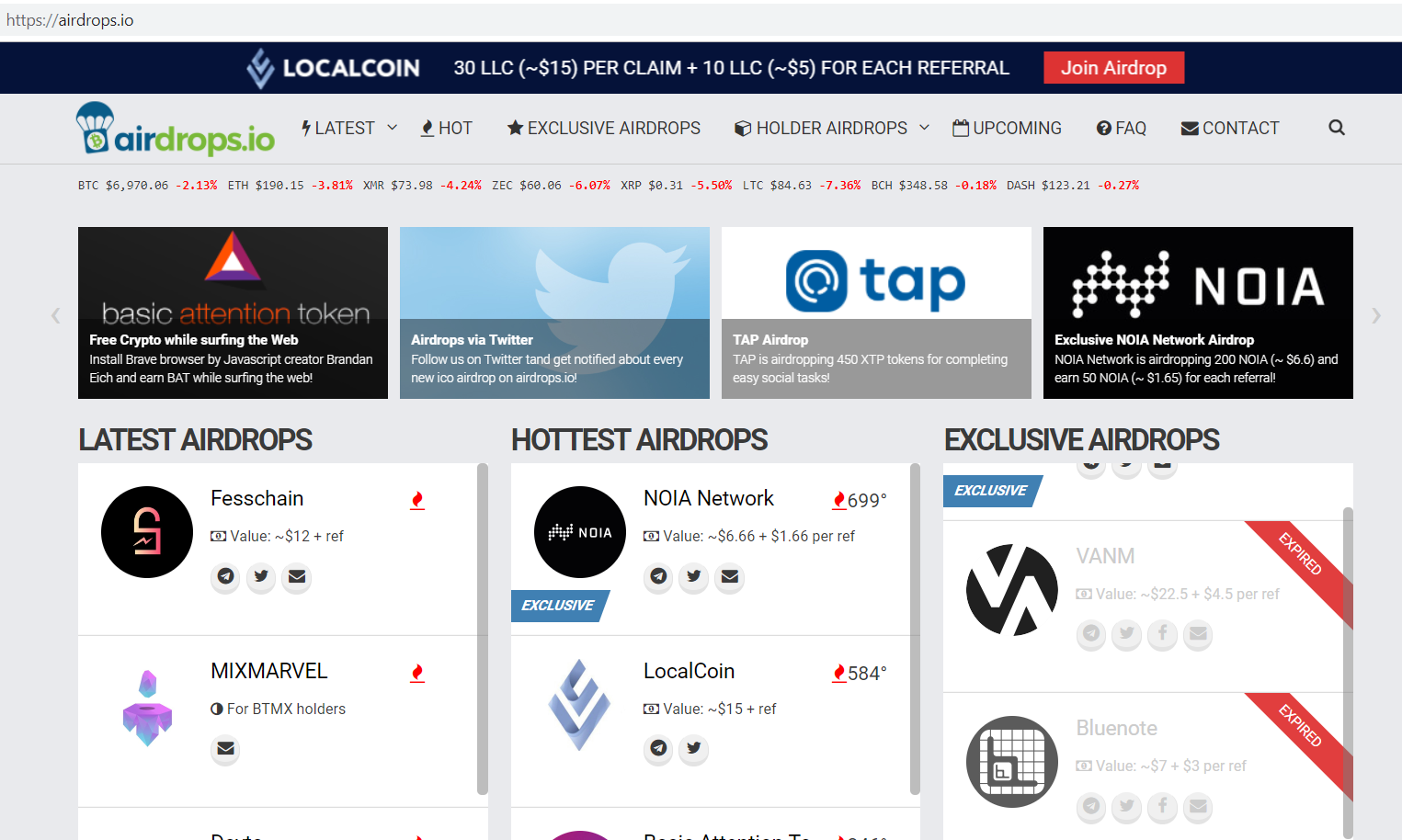Open the NOIA Network title link

pos(709,498)
